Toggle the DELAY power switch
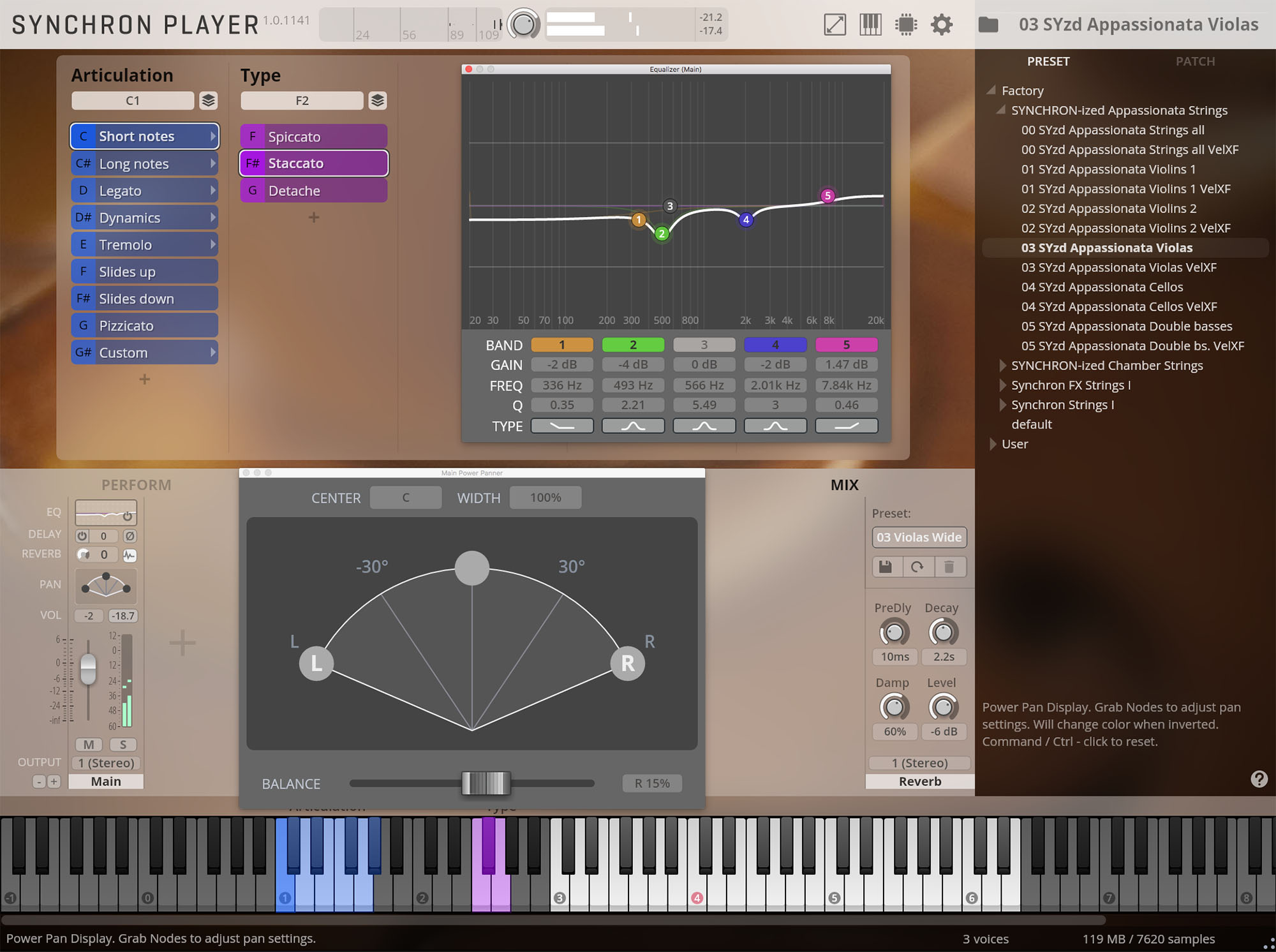Image resolution: width=1276 pixels, height=952 pixels. (84, 536)
